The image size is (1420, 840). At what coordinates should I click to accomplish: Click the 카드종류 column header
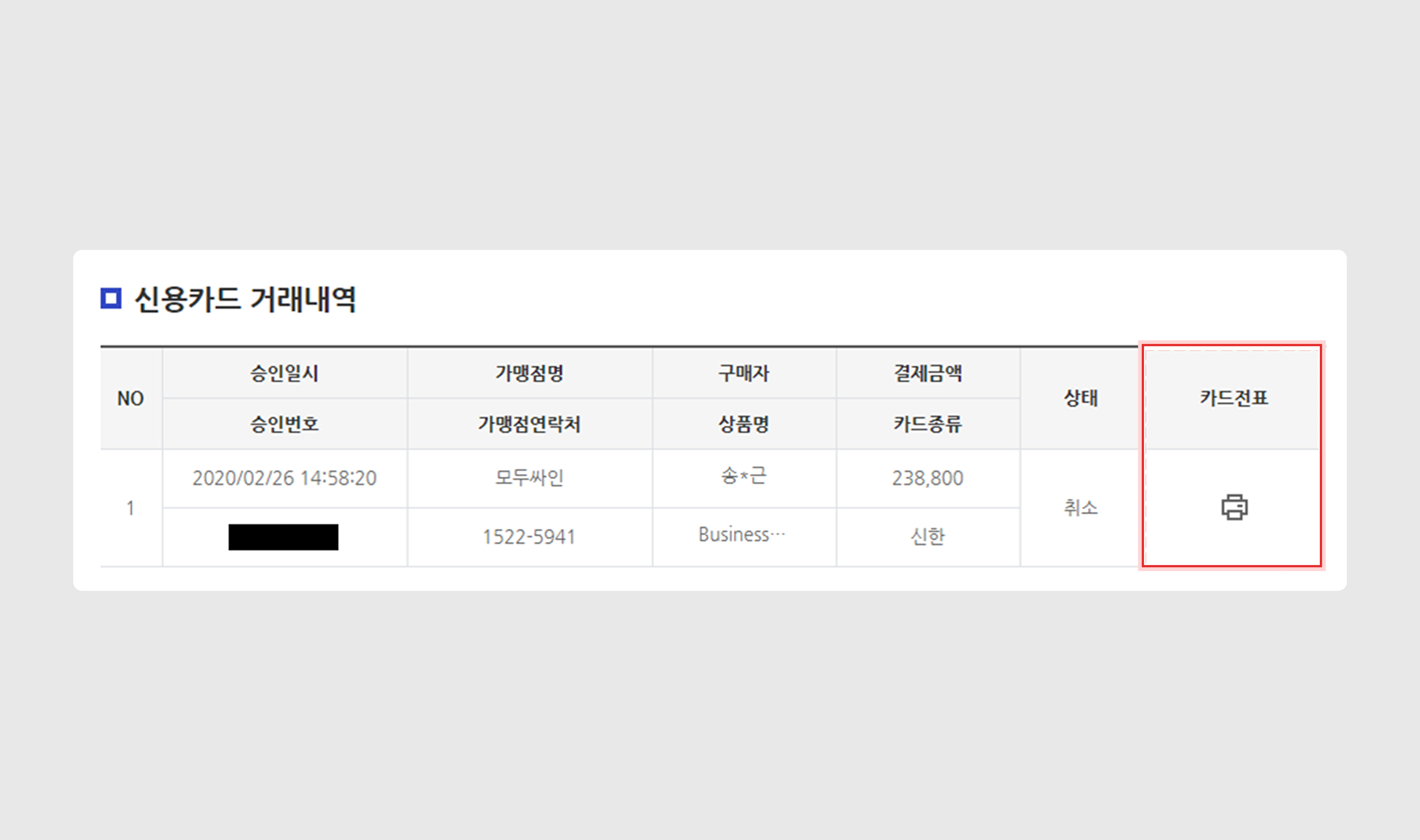[927, 424]
